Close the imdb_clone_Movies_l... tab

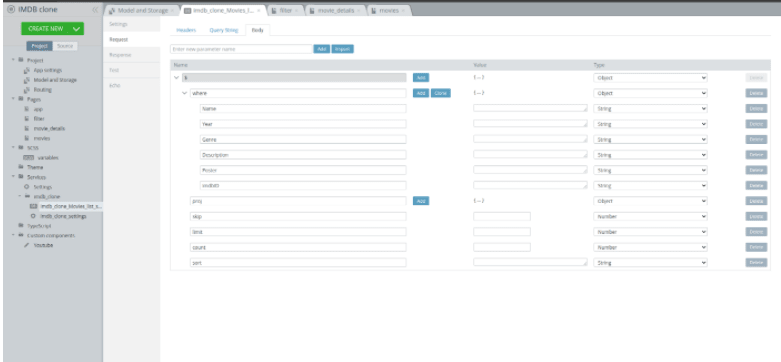coord(259,10)
